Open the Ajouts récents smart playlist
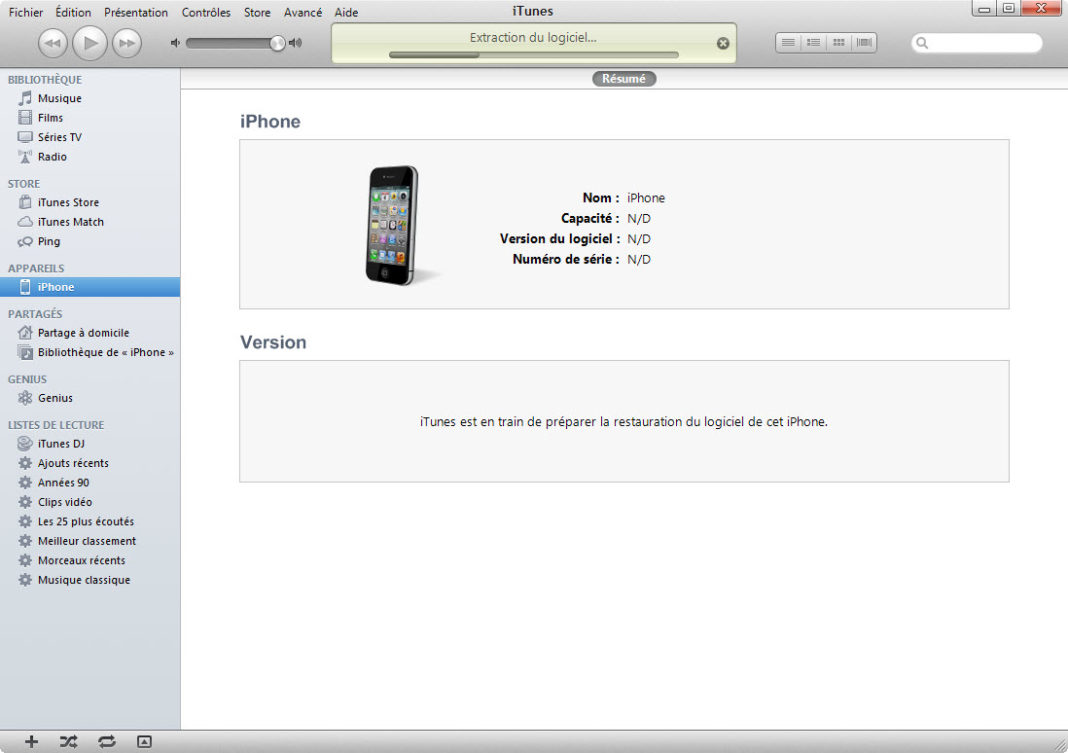Viewport: 1068px width, 753px height. [90, 463]
